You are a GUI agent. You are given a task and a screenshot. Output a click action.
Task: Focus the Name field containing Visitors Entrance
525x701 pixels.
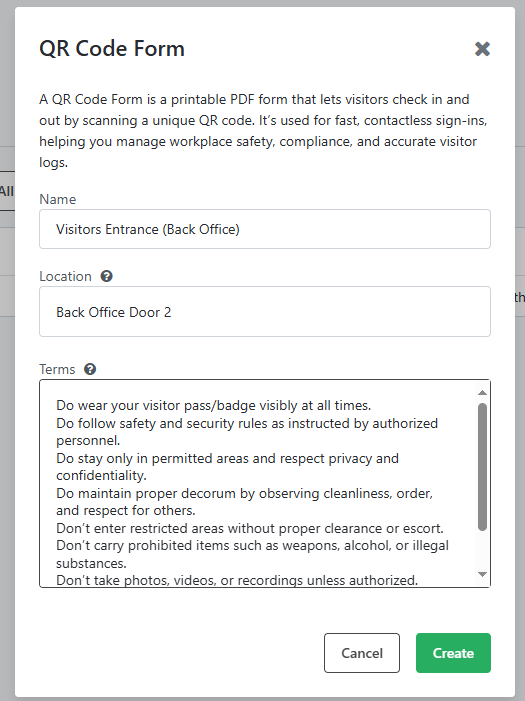(x=265, y=229)
